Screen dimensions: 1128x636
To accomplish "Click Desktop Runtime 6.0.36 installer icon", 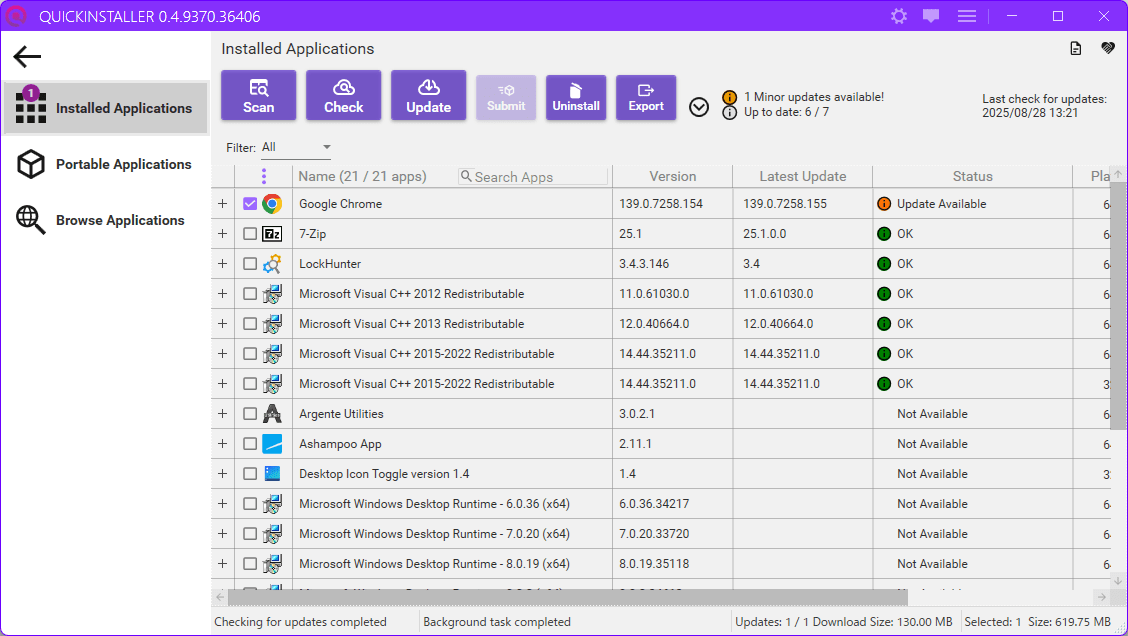I will click(x=272, y=504).
